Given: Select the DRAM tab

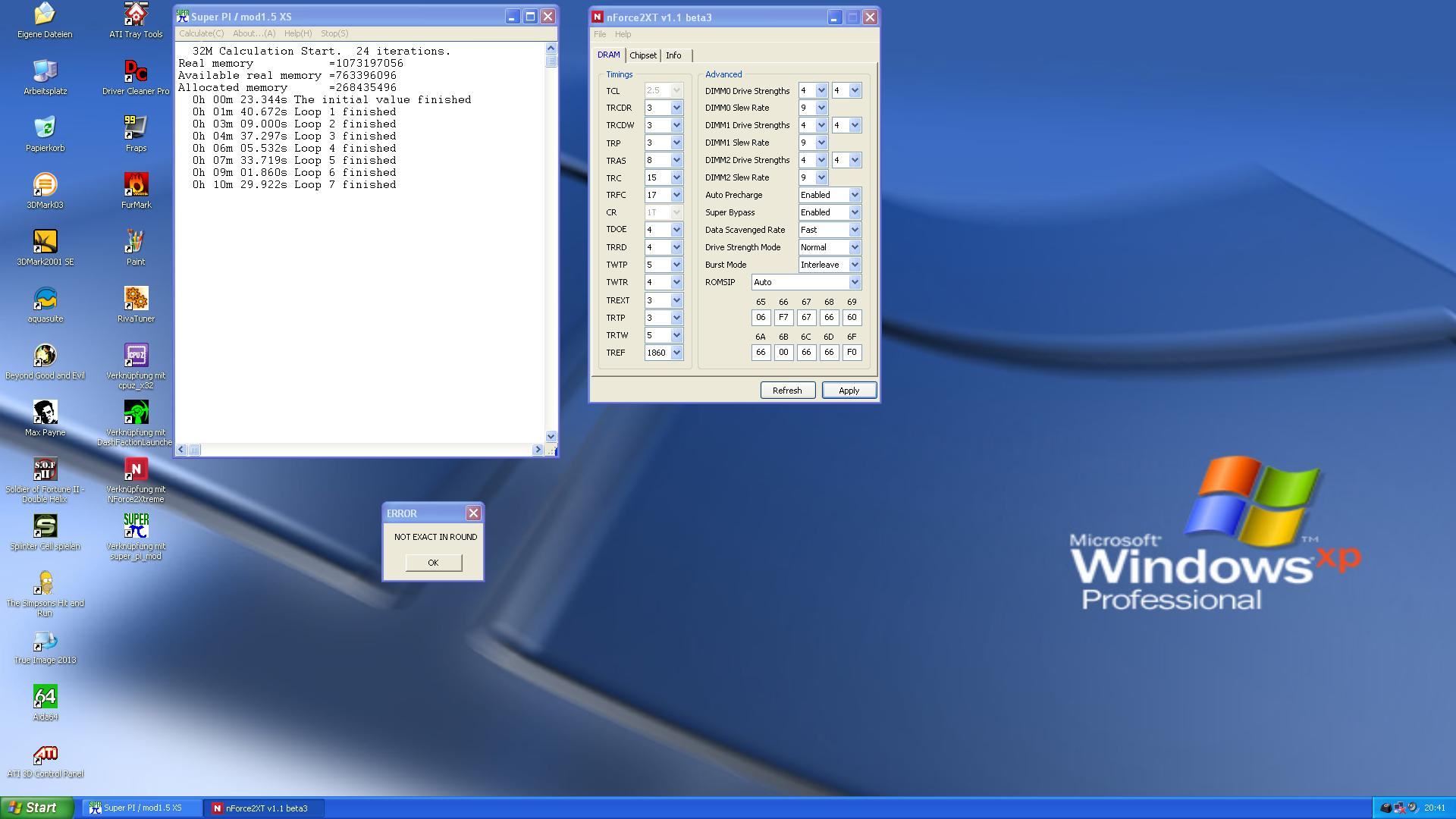Looking at the screenshot, I should [608, 55].
